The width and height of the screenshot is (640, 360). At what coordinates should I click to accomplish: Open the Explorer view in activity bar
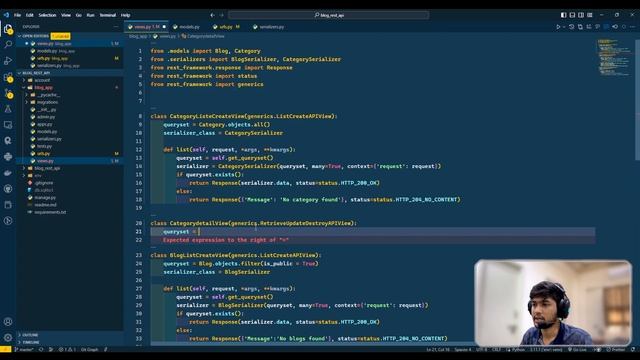[x=8, y=29]
